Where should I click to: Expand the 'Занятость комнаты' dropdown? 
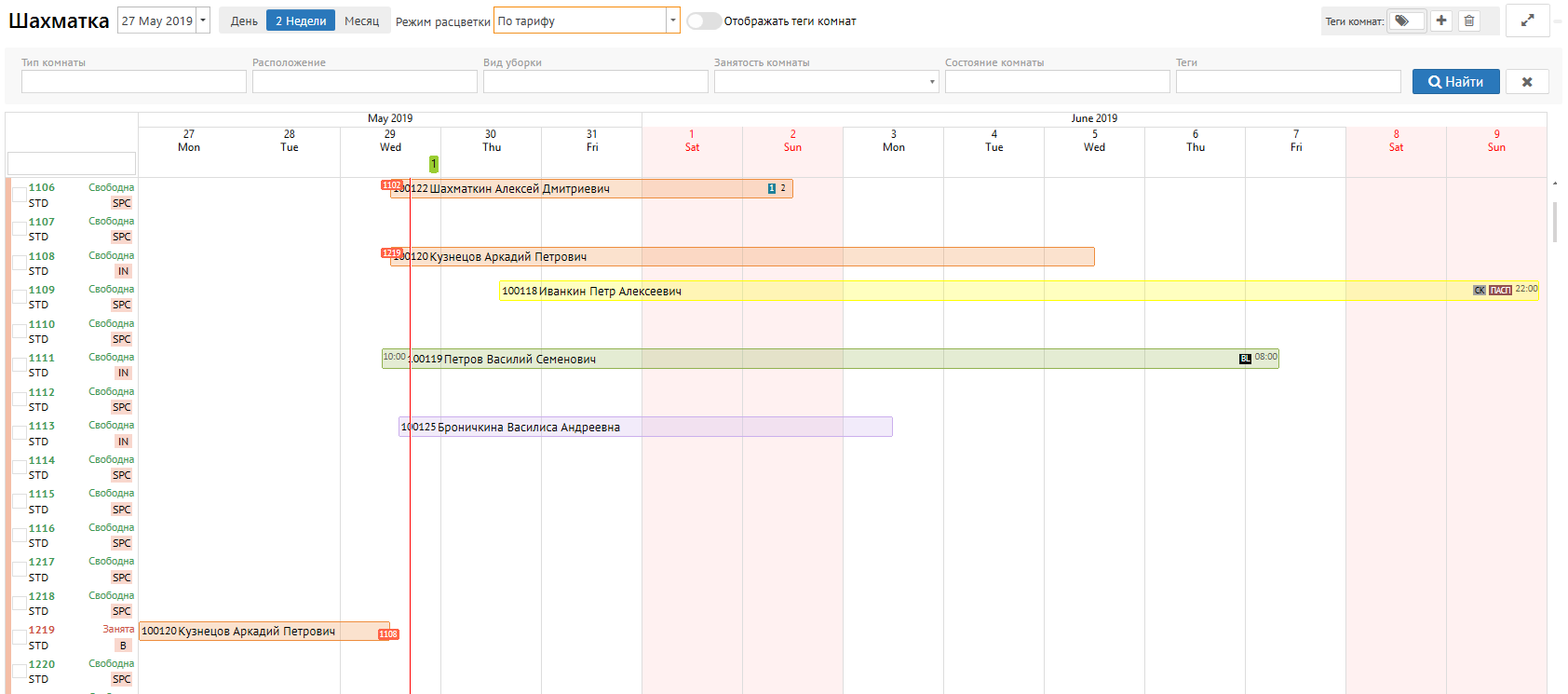(x=826, y=82)
